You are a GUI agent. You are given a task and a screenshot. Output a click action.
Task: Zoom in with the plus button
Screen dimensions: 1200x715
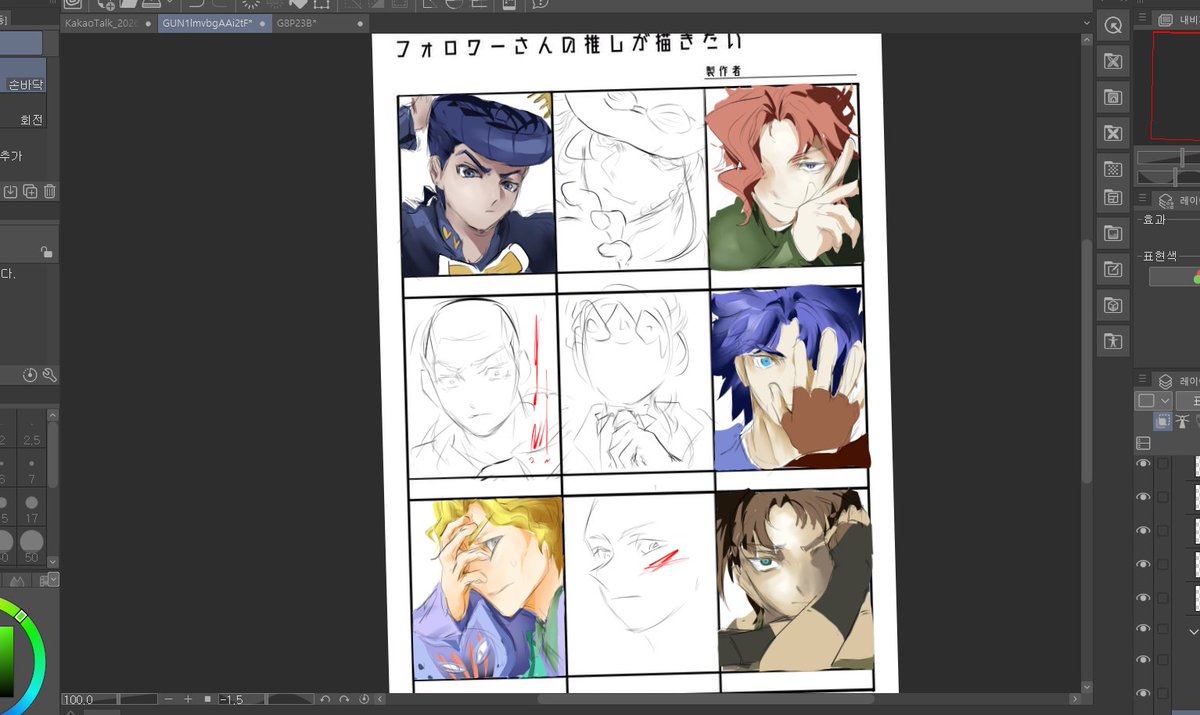coord(187,699)
